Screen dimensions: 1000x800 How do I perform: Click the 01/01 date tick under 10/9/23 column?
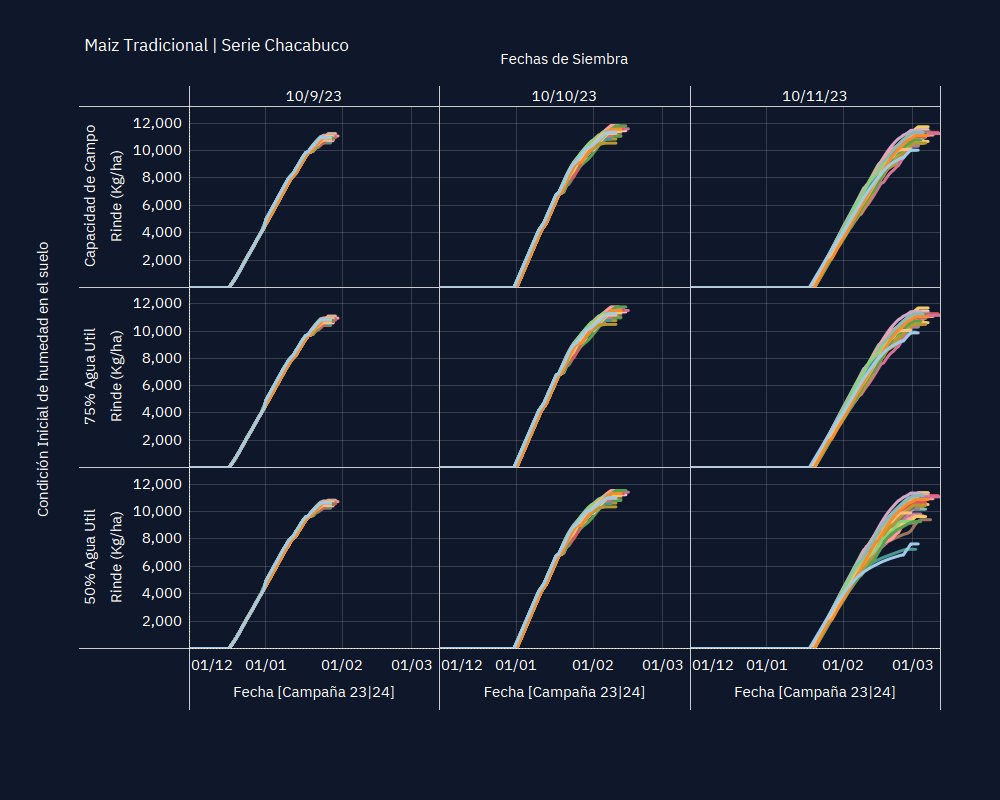pyautogui.click(x=265, y=665)
